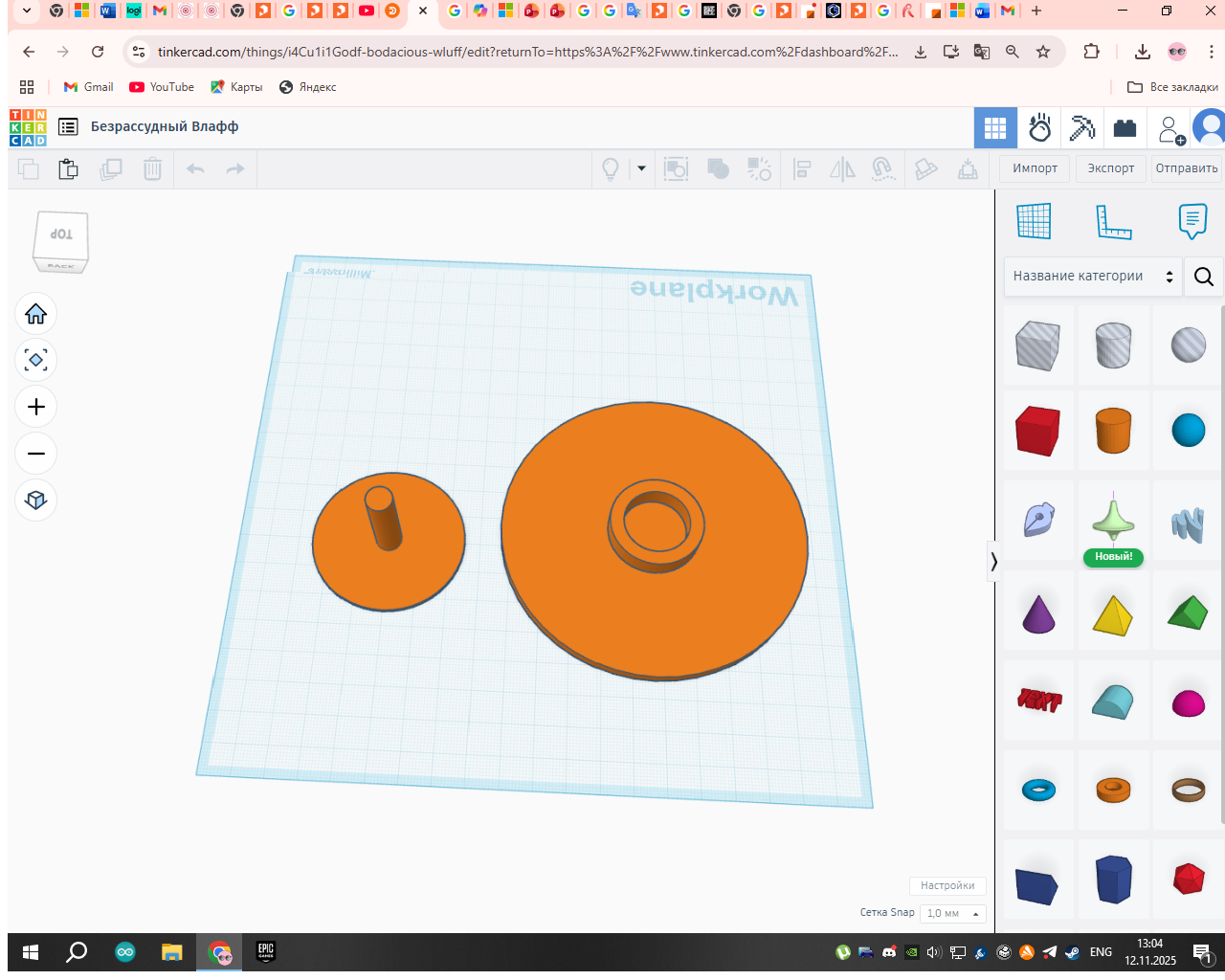Open the Blocks pickaxe mode
This screenshot has width=1225, height=980.
click(x=1082, y=127)
